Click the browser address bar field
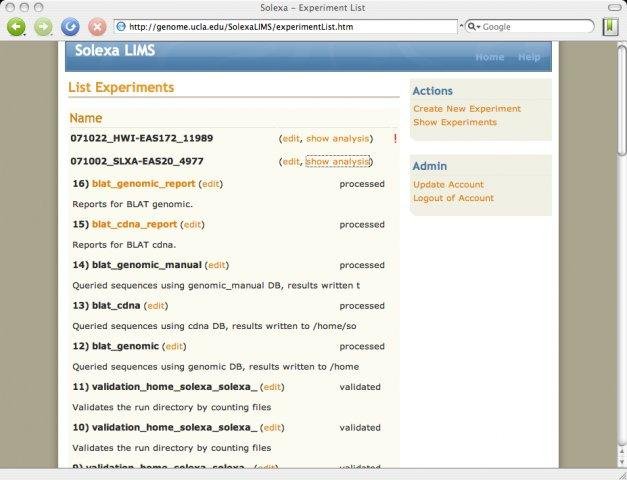 pos(286,27)
